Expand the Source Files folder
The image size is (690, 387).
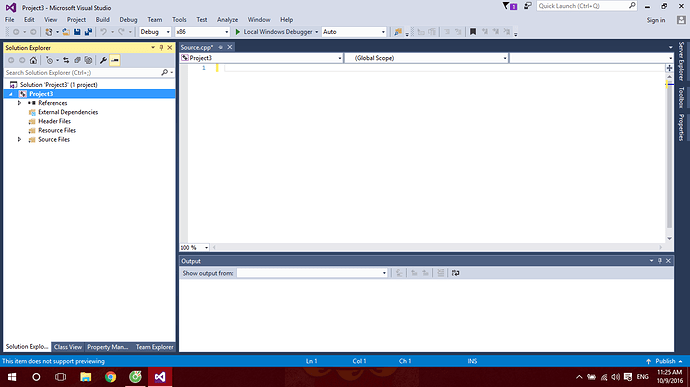tap(19, 140)
